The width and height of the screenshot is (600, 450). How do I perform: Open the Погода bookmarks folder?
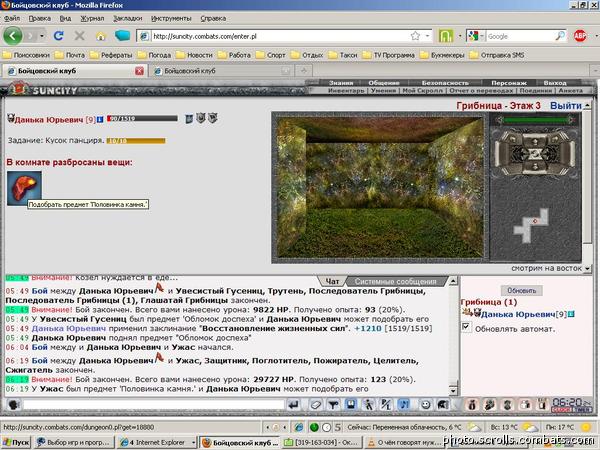click(x=155, y=55)
